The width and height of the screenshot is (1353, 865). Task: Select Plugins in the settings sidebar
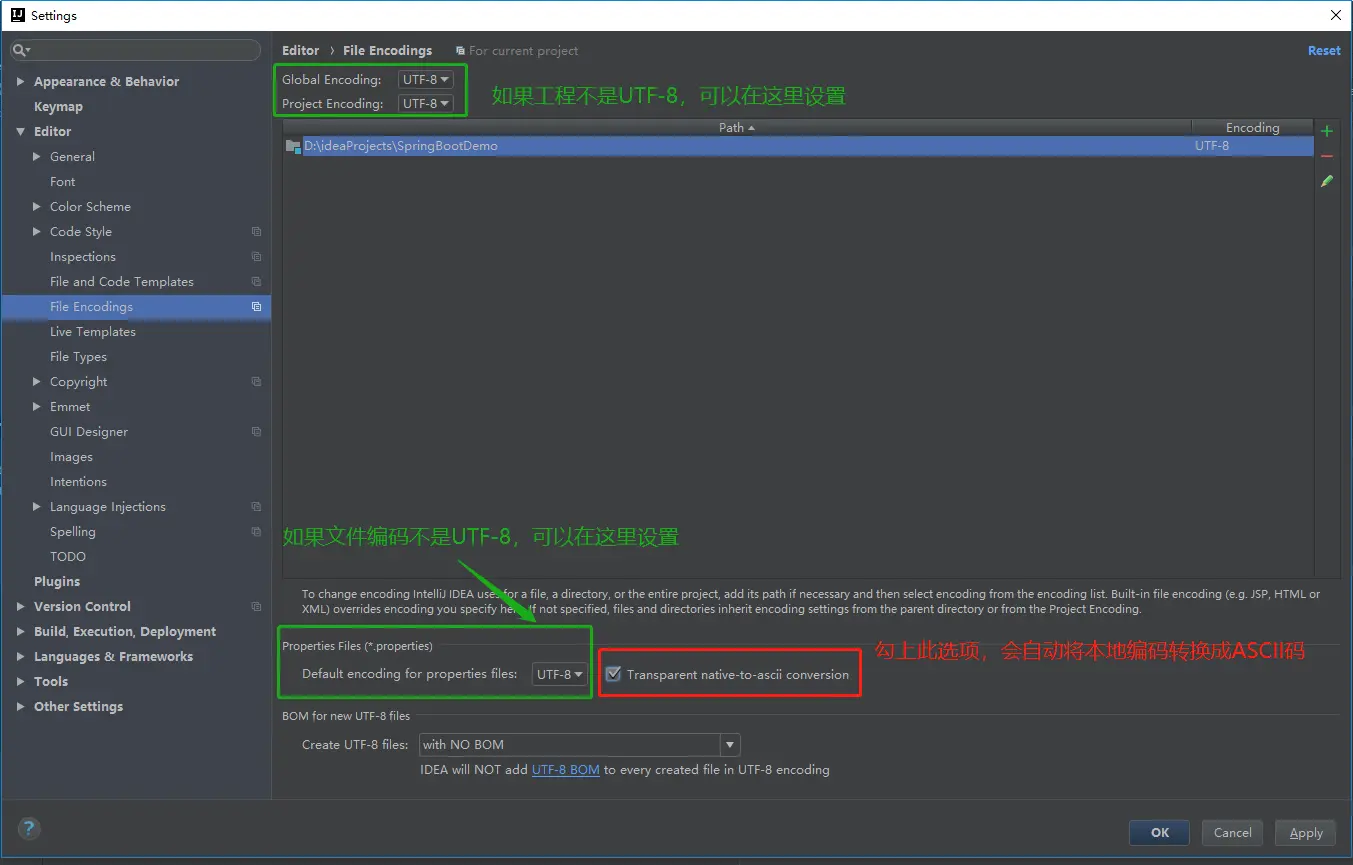tap(57, 581)
